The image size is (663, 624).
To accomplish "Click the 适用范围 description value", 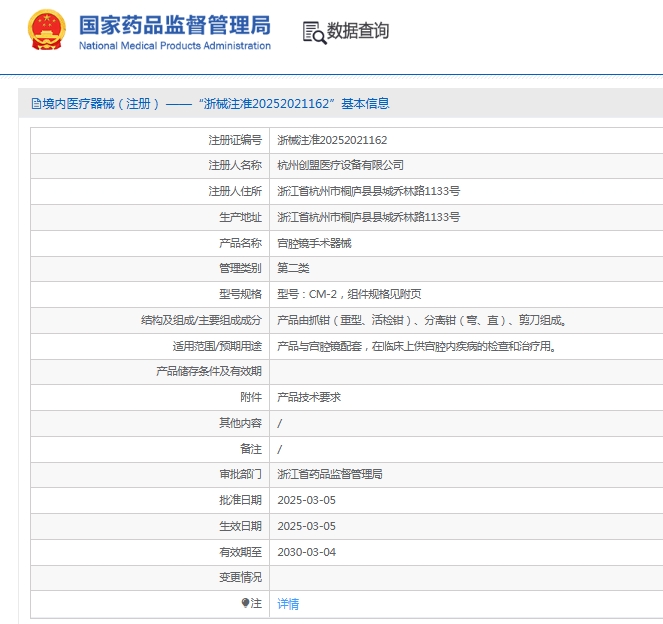I will pos(416,346).
